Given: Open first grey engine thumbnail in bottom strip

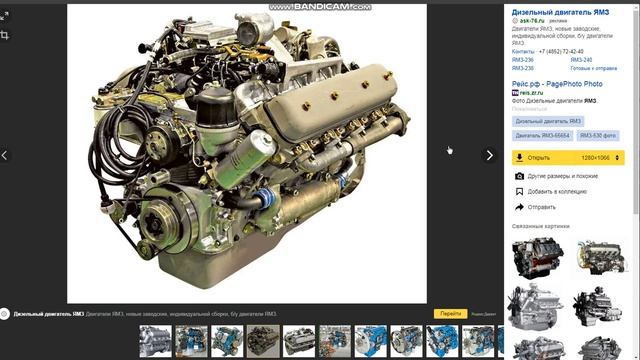Looking at the screenshot, I should (156, 341).
